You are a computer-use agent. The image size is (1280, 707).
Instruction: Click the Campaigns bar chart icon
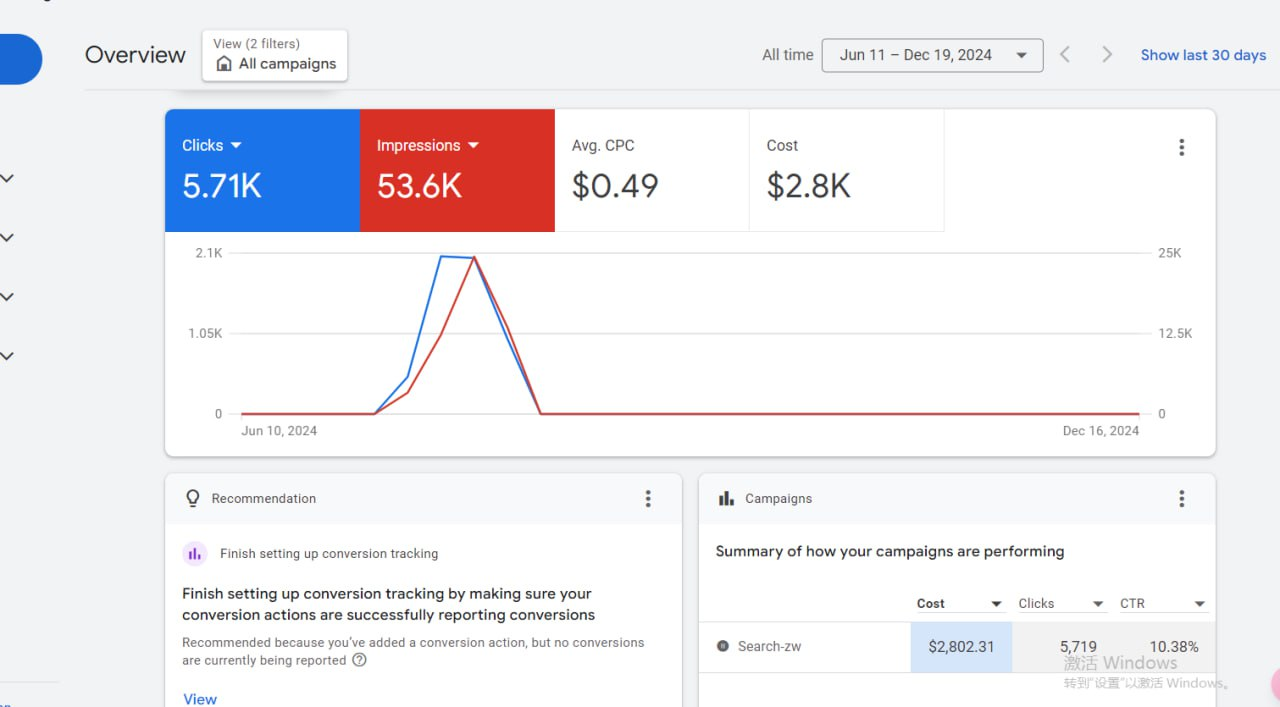point(726,498)
